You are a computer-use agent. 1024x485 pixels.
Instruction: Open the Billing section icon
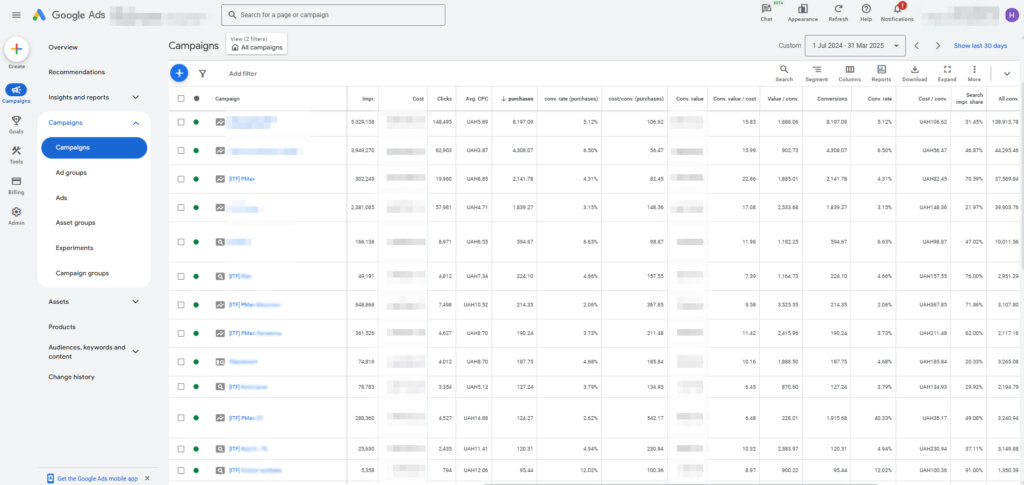point(16,181)
